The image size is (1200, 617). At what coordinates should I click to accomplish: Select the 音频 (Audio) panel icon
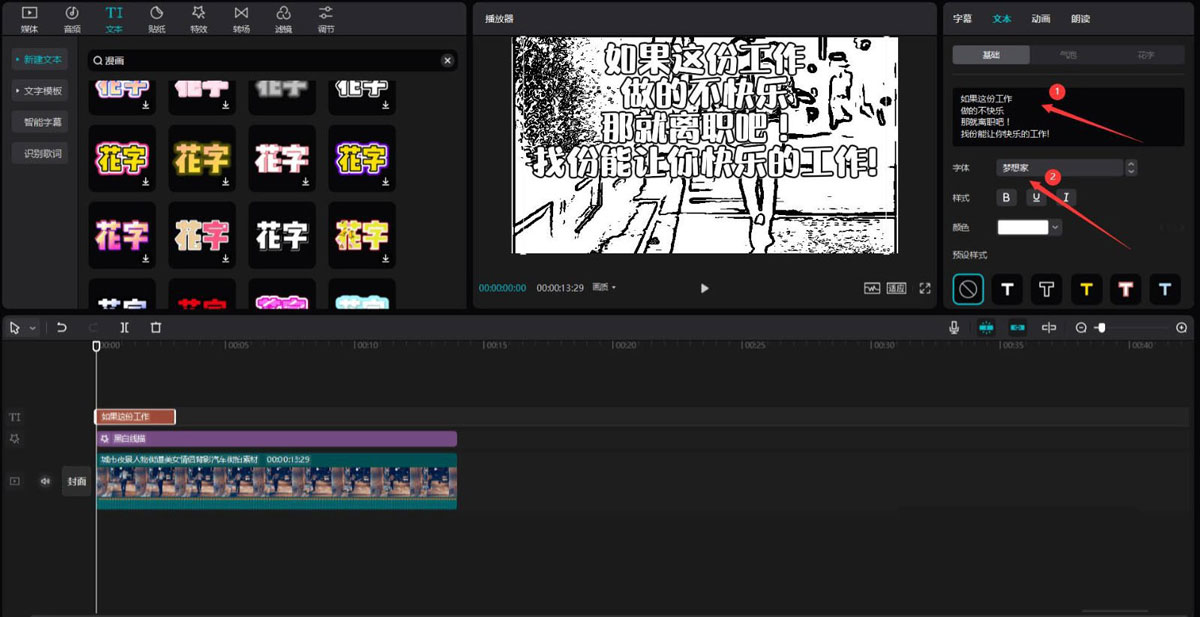(70, 18)
